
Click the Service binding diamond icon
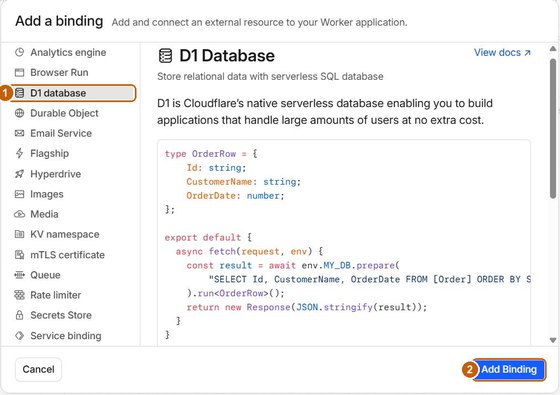19,336
